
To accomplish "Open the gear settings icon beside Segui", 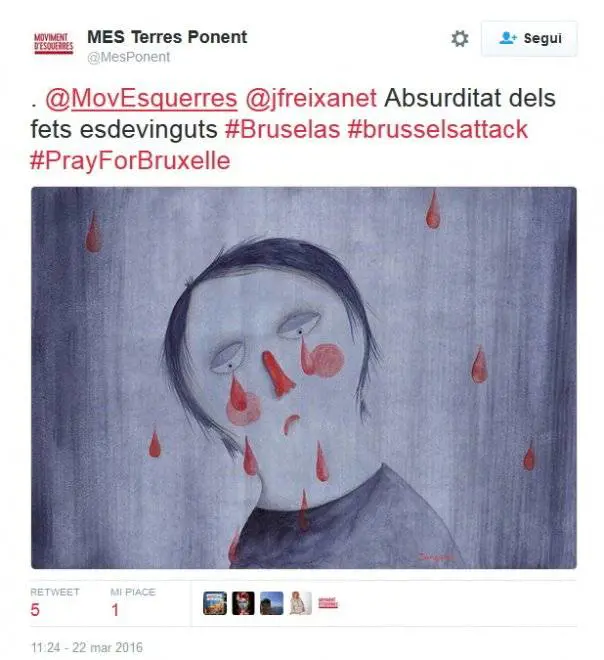I will click(460, 39).
